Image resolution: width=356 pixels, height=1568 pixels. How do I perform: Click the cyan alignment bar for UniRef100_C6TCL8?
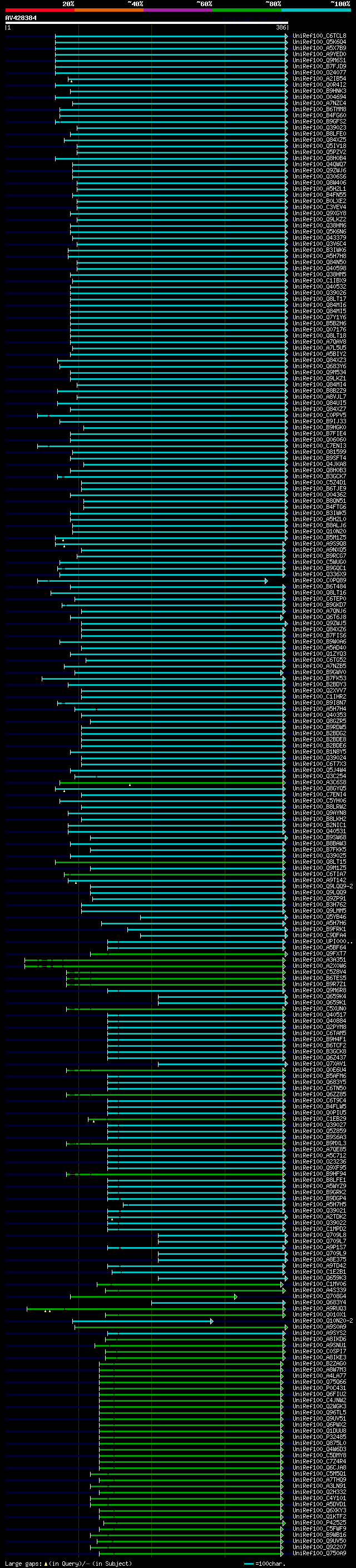point(171,36)
